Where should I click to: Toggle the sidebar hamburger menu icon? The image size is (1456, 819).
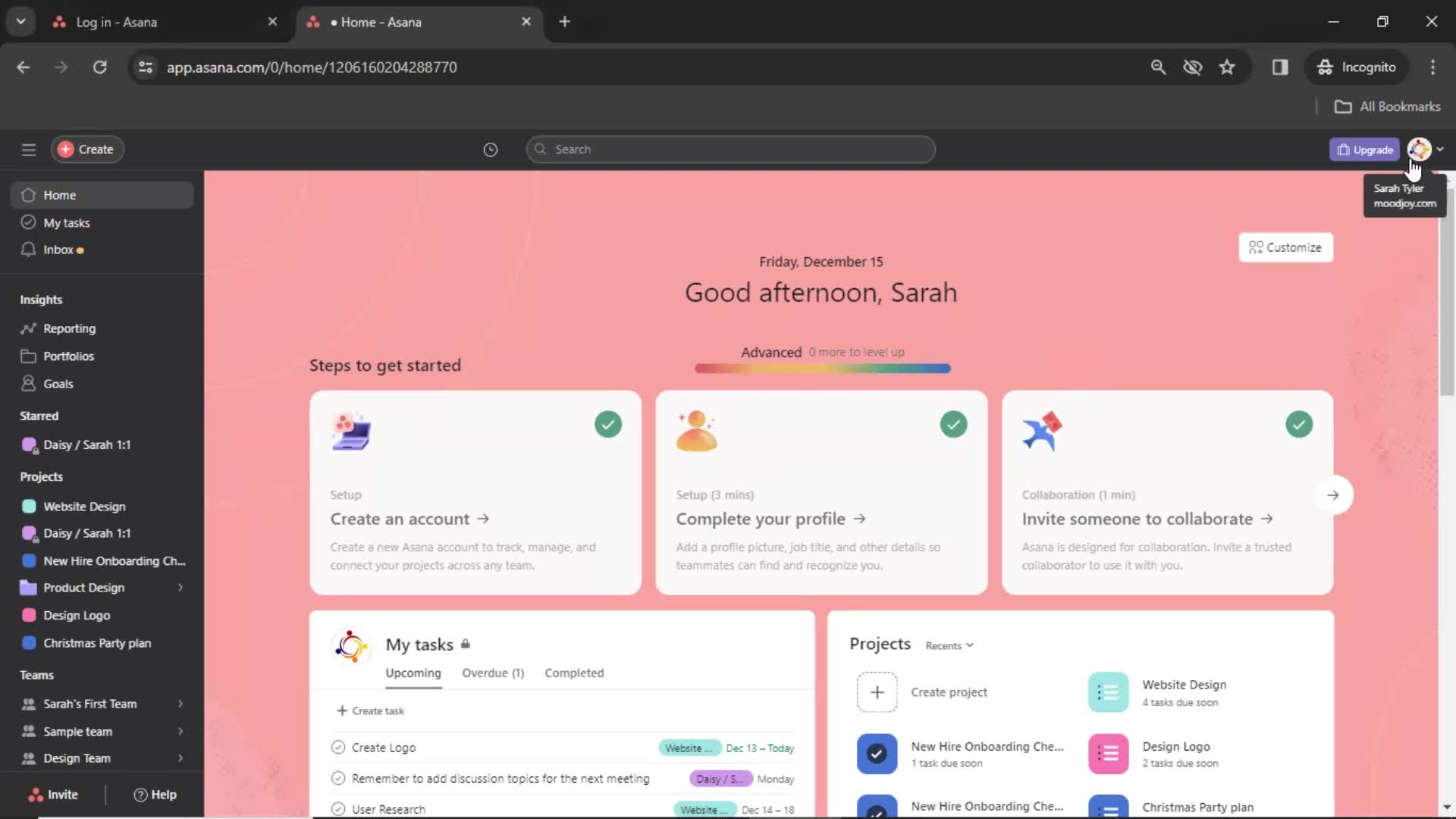tap(29, 149)
